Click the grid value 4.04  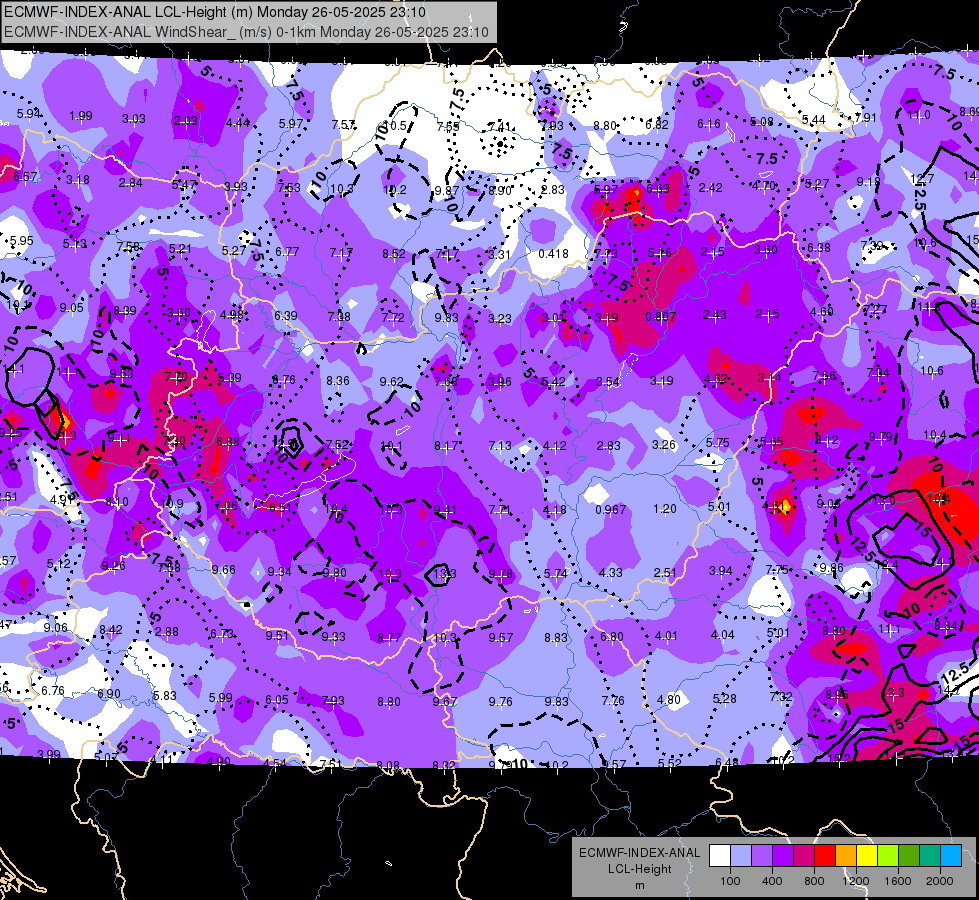click(x=722, y=635)
